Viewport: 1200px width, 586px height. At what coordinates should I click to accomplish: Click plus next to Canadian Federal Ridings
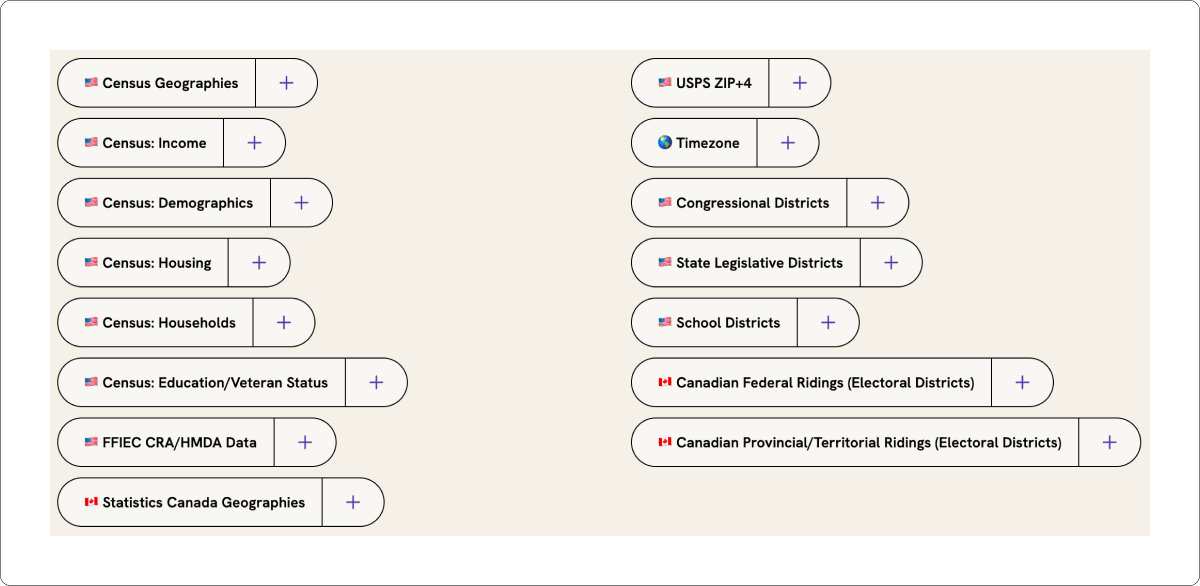pyautogui.click(x=1022, y=383)
